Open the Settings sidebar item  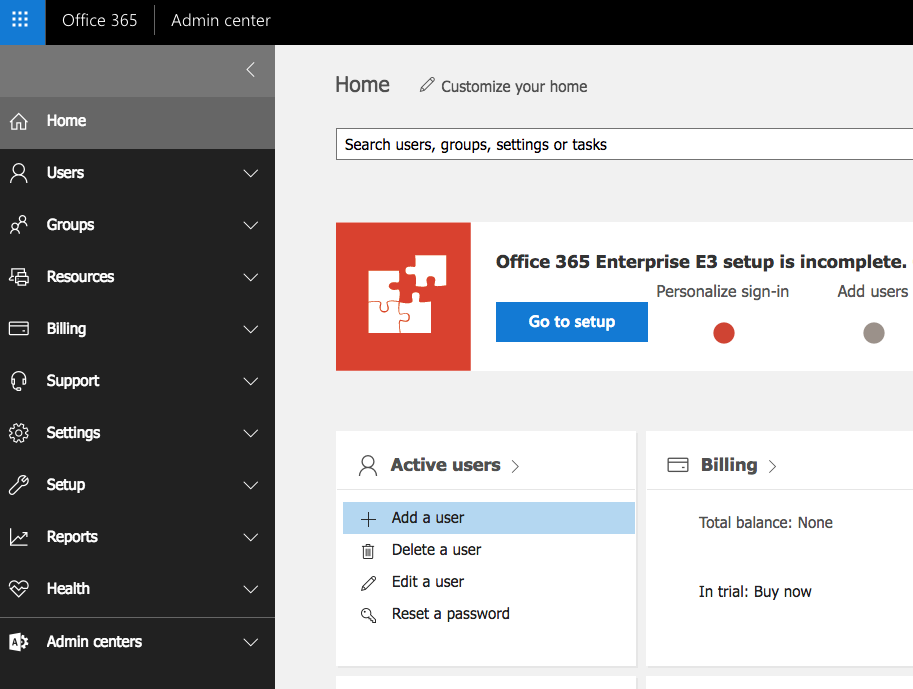pyautogui.click(x=137, y=433)
